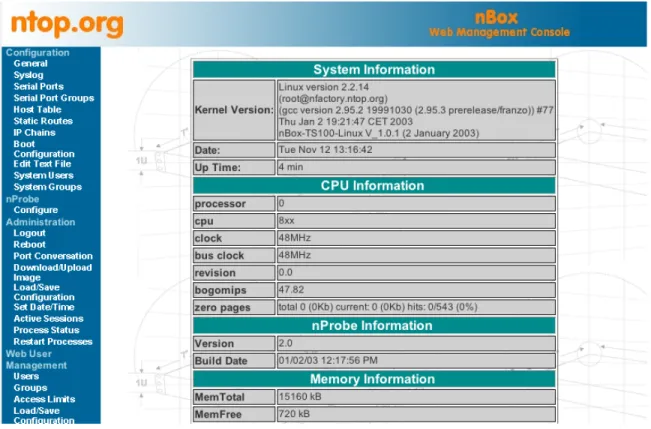The width and height of the screenshot is (651, 429).
Task: Click date value 'Tue Nov 12 13:16:42'
Action: pos(326,150)
